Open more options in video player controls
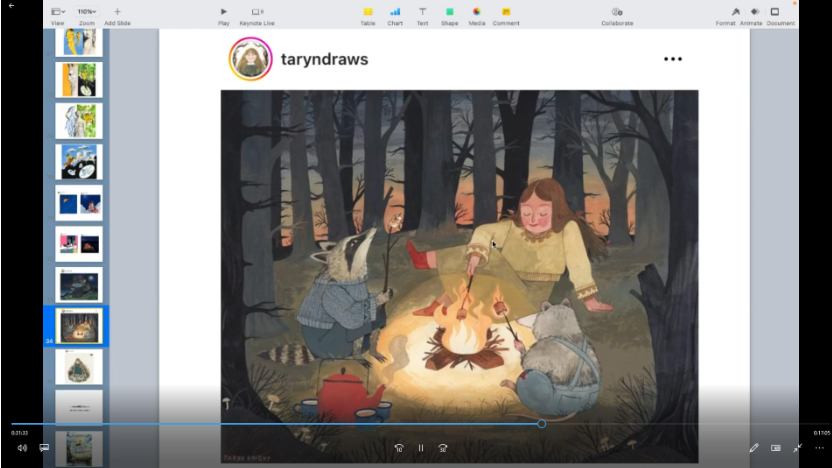 tap(819, 448)
